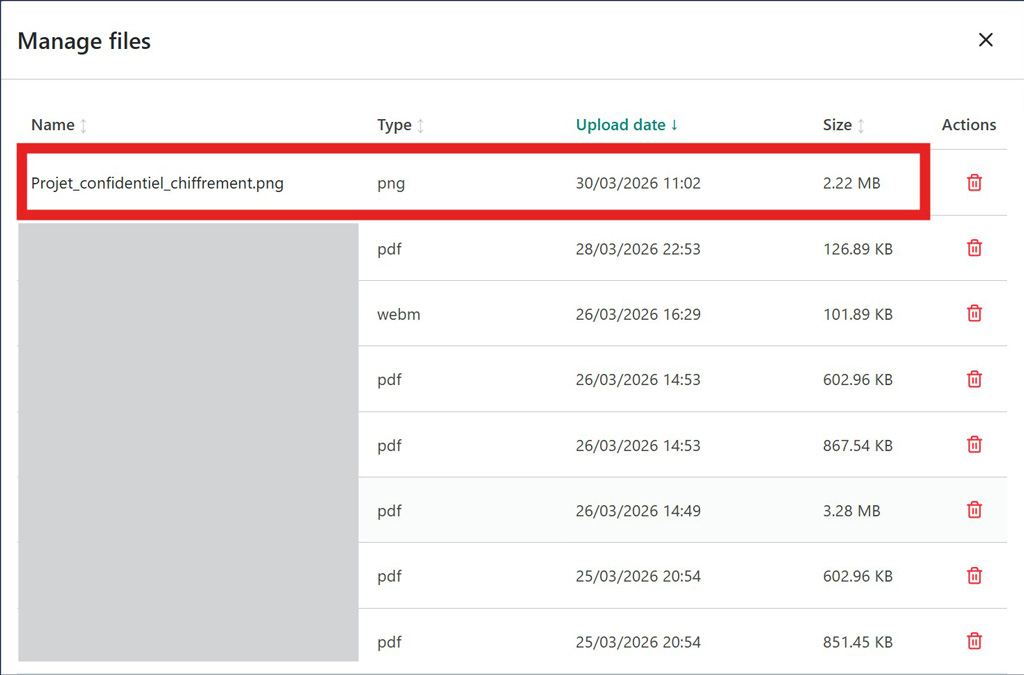
Task: Delete the webm file uploaded 26/03/2026 16:29
Action: point(974,313)
